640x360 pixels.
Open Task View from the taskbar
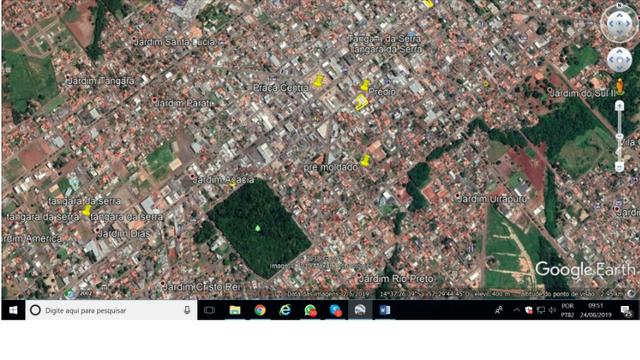(x=209, y=311)
